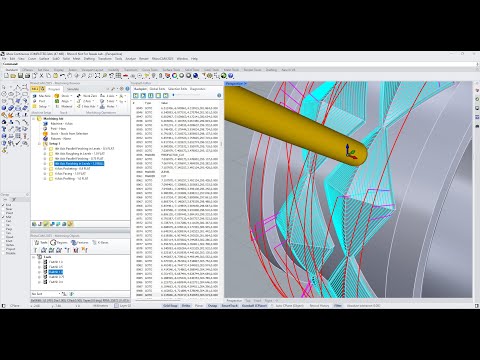
Task: Click the colour wheel icon in toolbar
Action: [175, 76]
